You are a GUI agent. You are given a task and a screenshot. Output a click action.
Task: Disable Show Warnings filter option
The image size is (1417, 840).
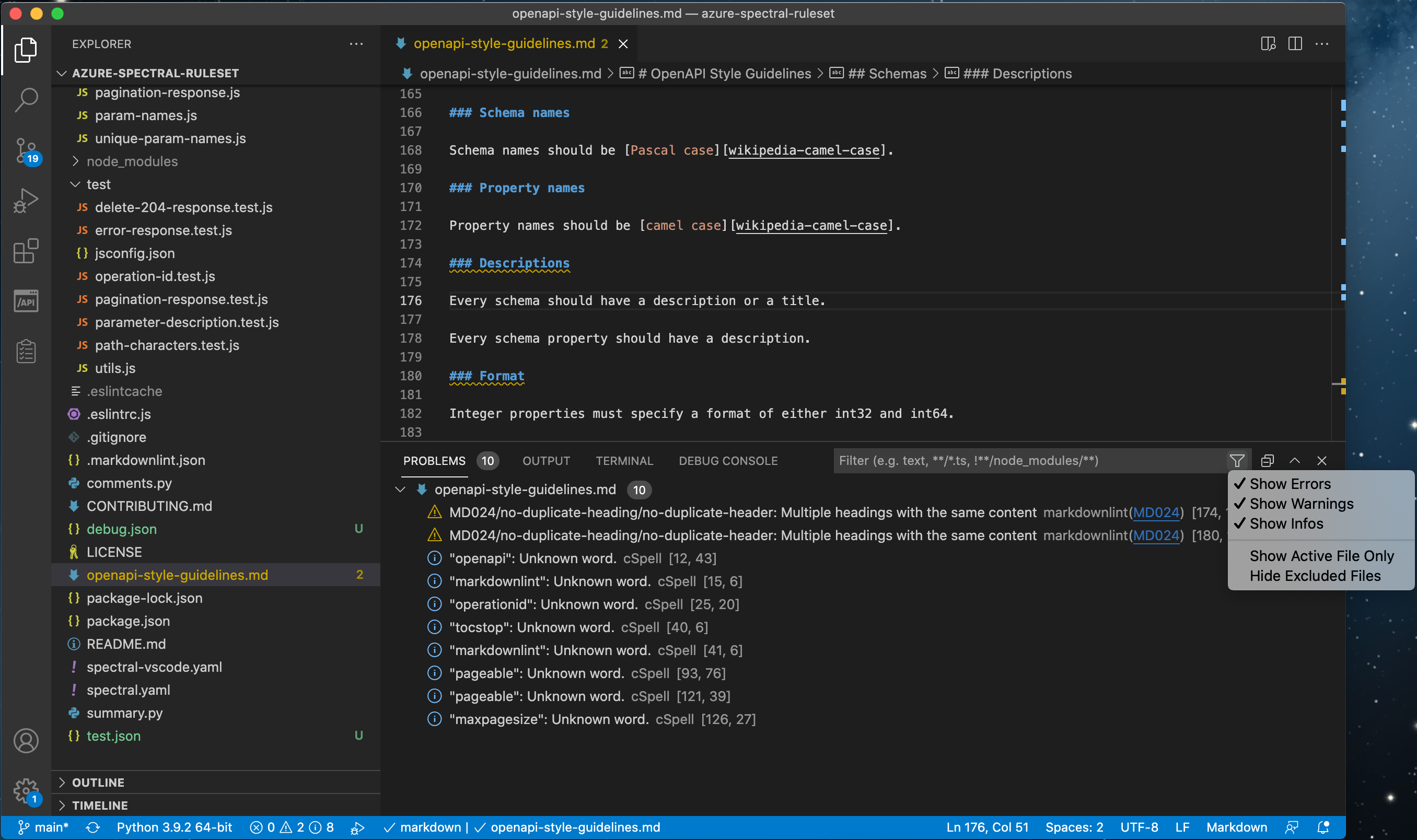coord(1302,503)
